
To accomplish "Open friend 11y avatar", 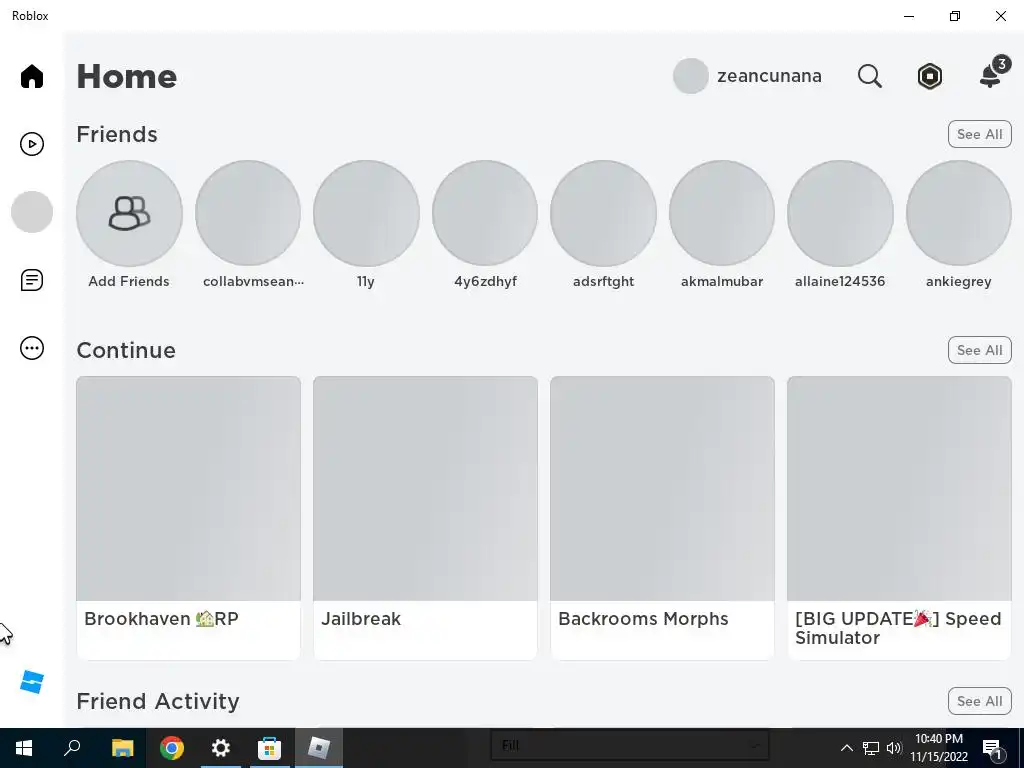I will [366, 213].
